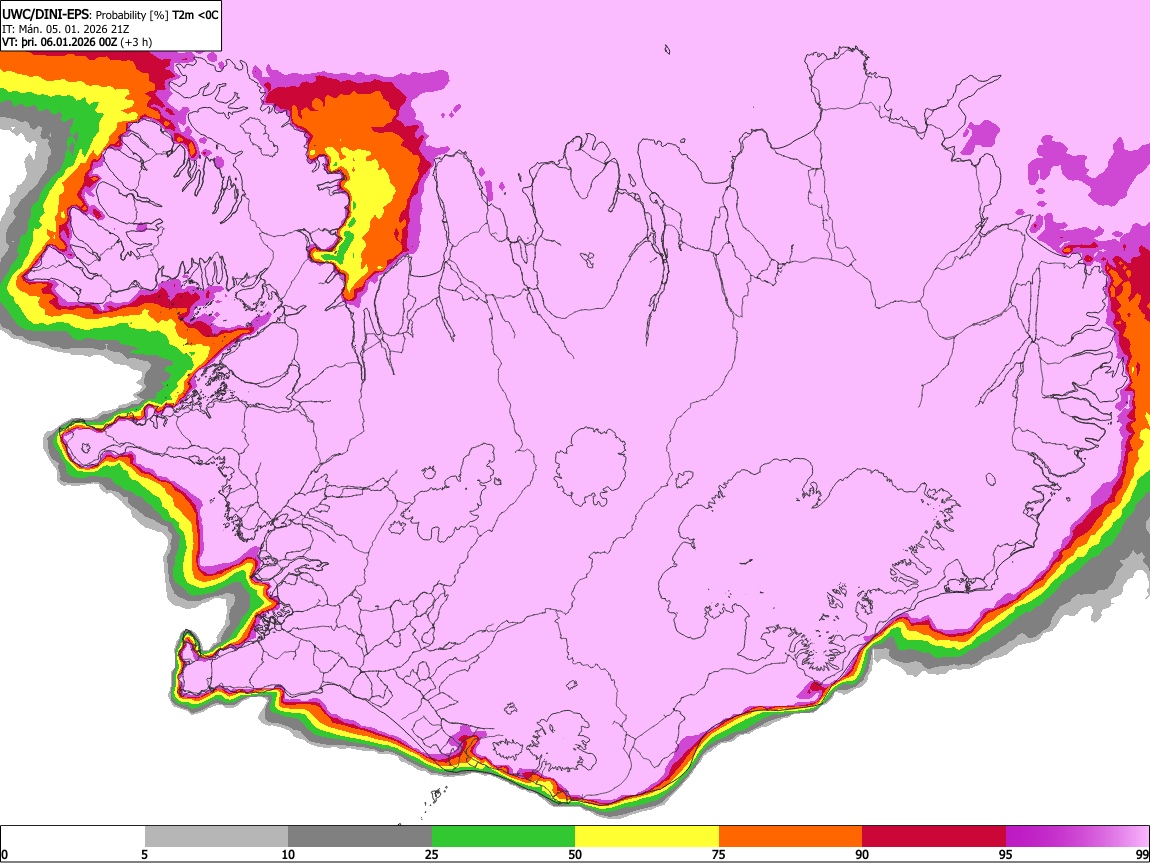The height and width of the screenshot is (863, 1150).
Task: Click the valid time line 'VT: þri. 06.01.2026 00Z'
Action: tap(59, 42)
